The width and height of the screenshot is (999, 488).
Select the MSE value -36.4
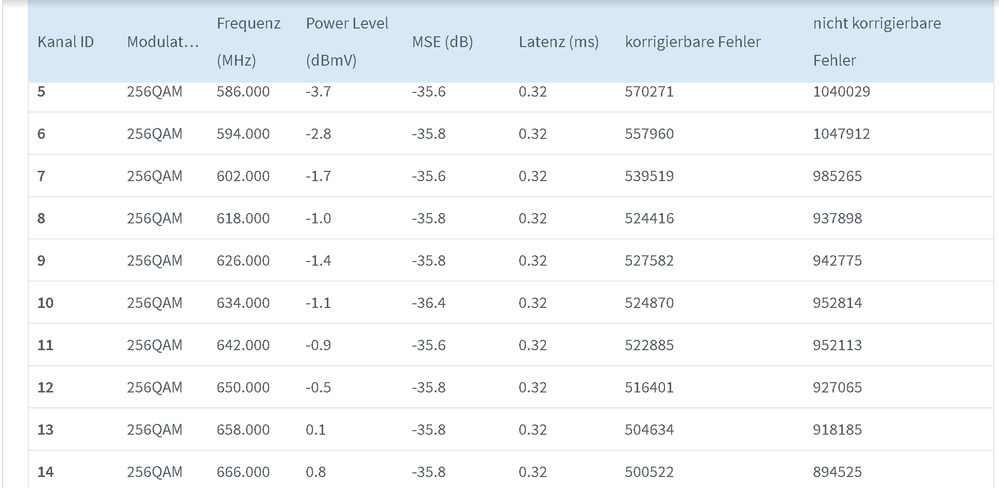click(429, 303)
